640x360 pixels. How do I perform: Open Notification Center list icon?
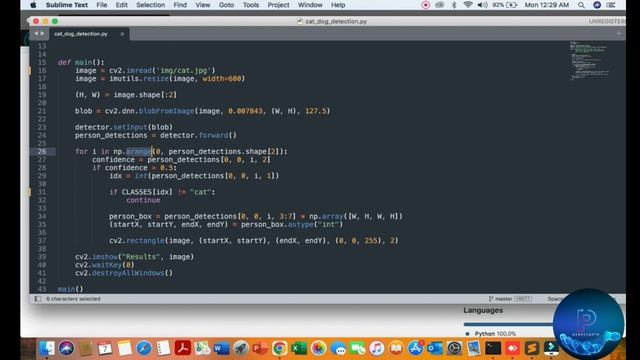click(611, 5)
